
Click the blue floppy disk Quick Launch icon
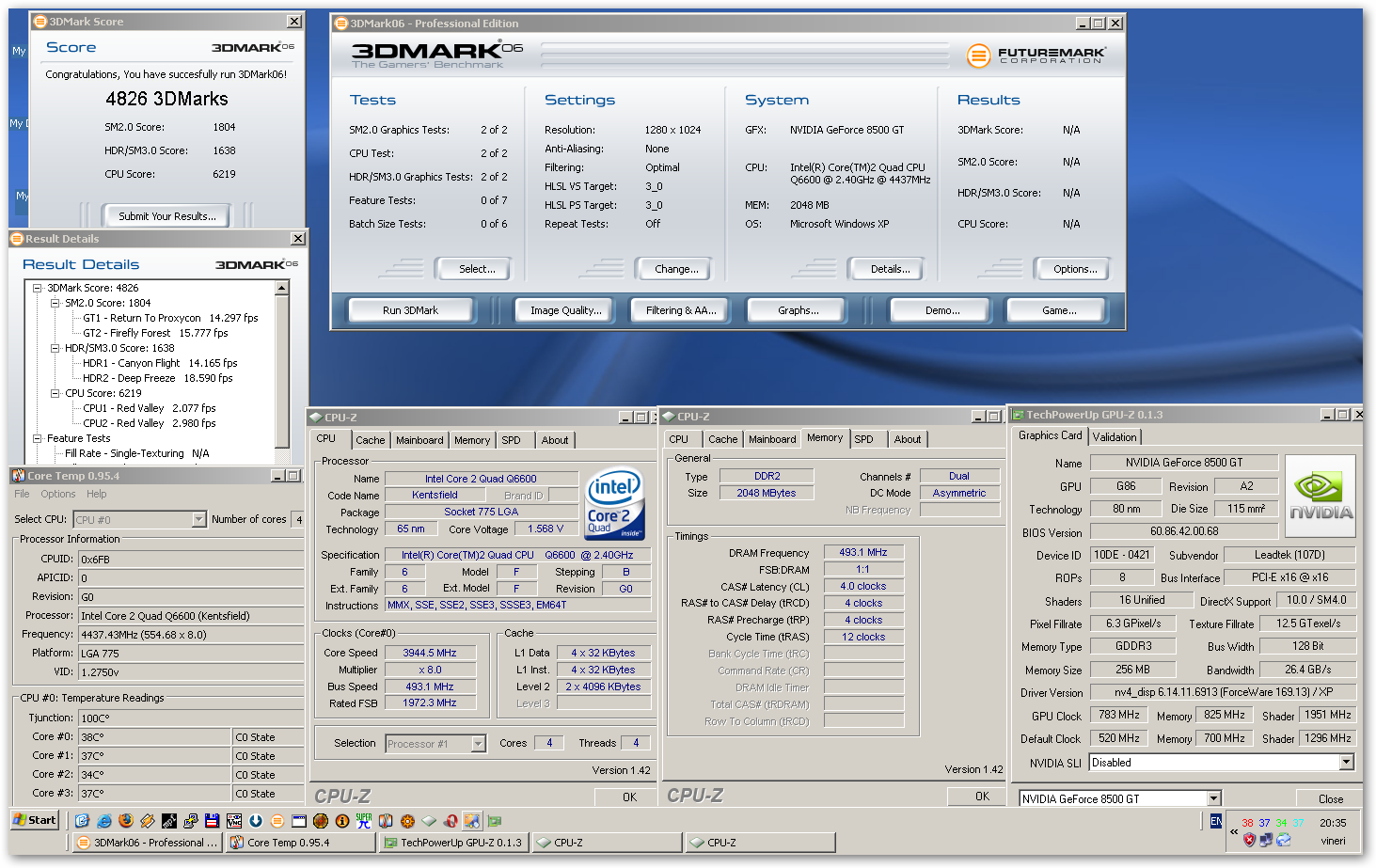(x=213, y=821)
